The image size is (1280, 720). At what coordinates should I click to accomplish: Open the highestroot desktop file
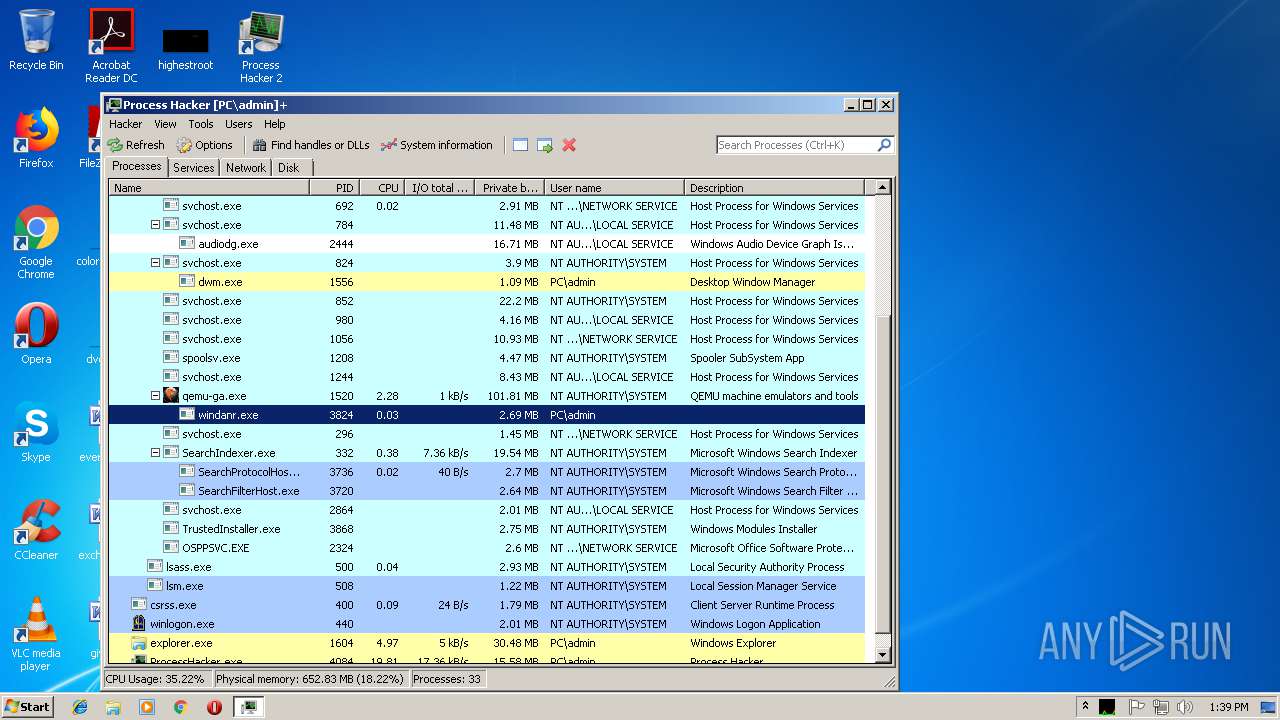186,48
